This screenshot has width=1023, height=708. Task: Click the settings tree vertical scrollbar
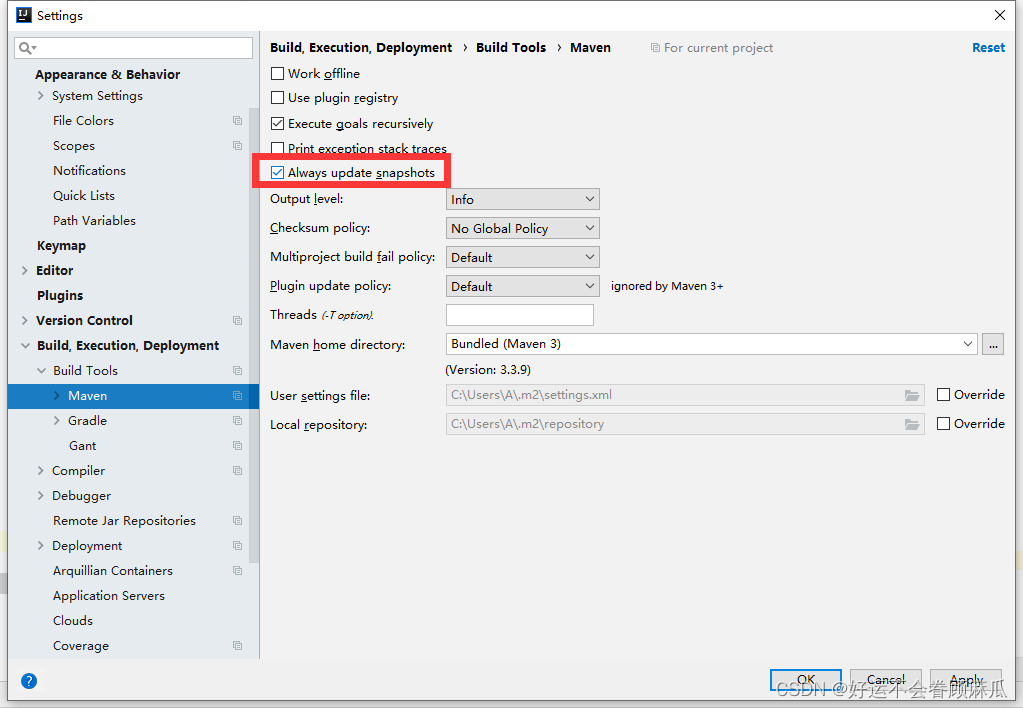click(254, 335)
